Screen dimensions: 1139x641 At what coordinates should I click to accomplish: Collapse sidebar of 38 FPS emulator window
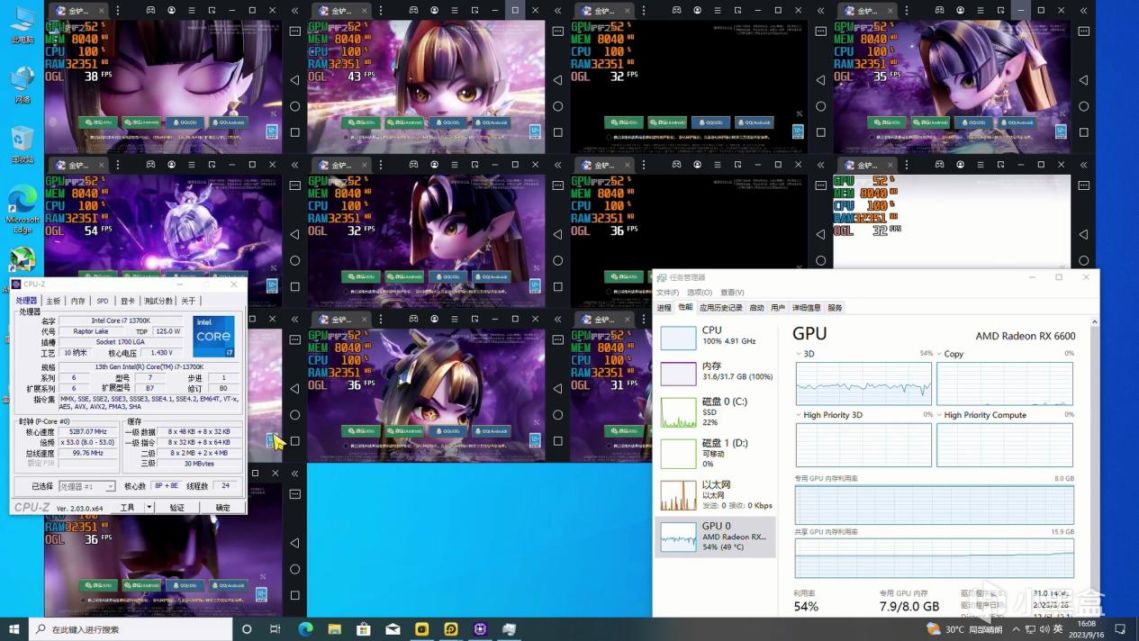295,10
